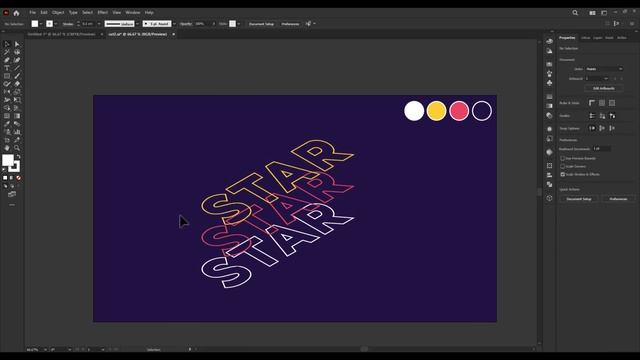Switch to the Layers panel tab

pyautogui.click(x=598, y=38)
